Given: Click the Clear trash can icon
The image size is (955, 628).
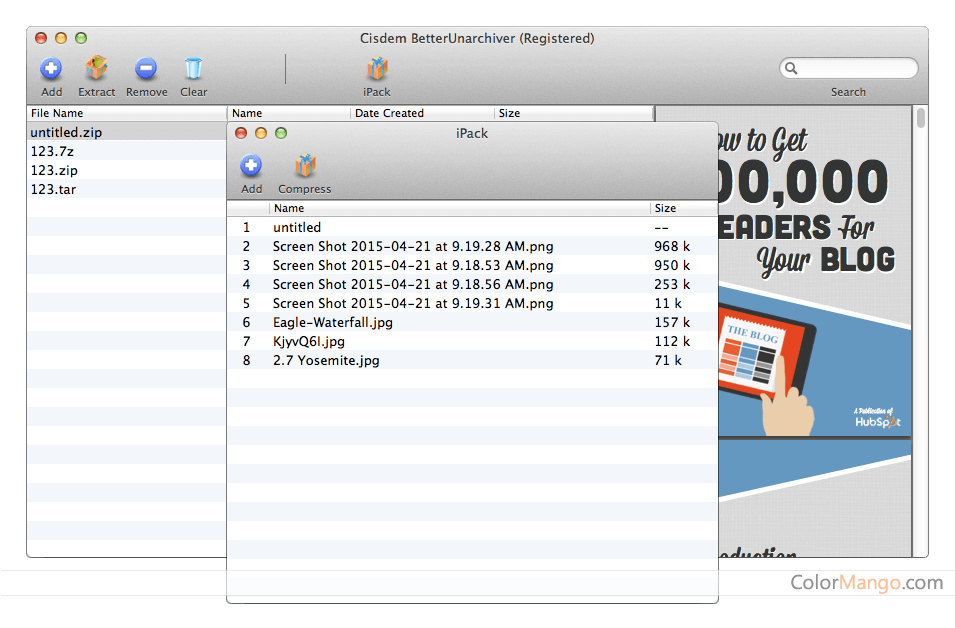Looking at the screenshot, I should (x=193, y=70).
